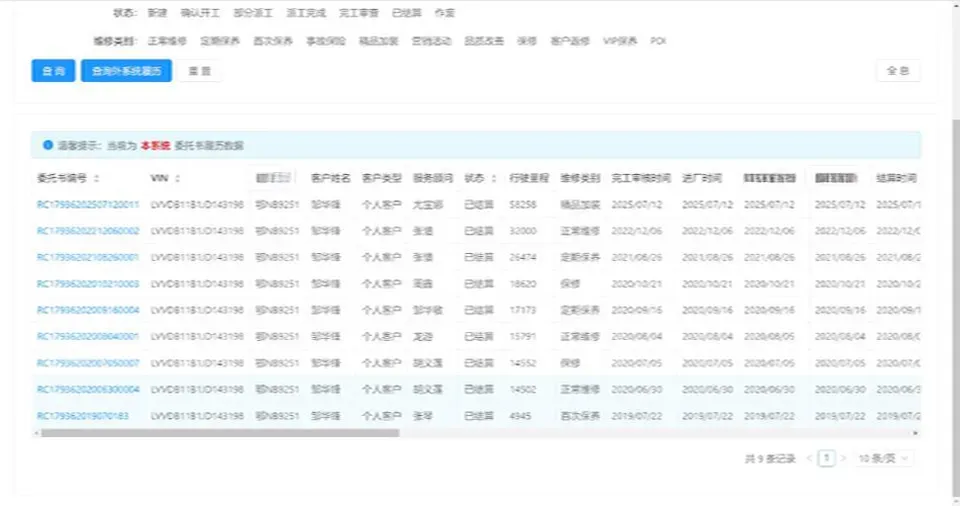The height and width of the screenshot is (506, 960).
Task: Filter status by 派工完成
Action: [306, 13]
